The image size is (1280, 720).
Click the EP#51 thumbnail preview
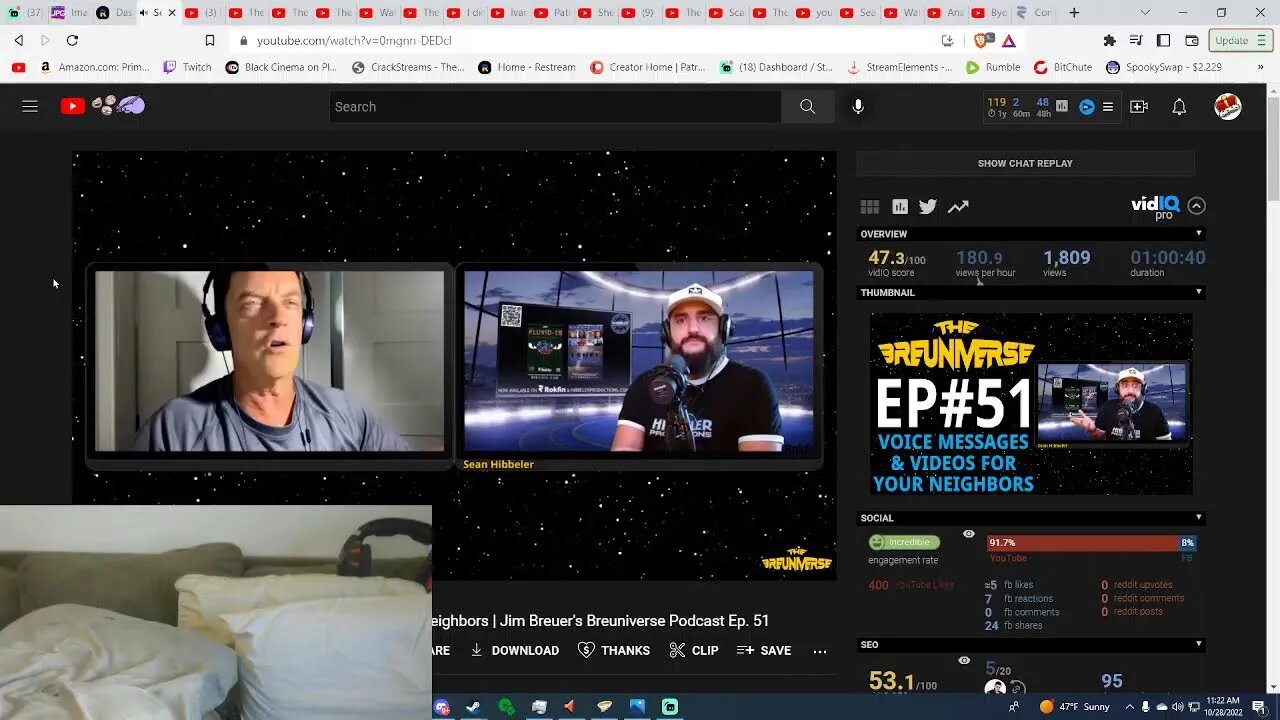1031,404
